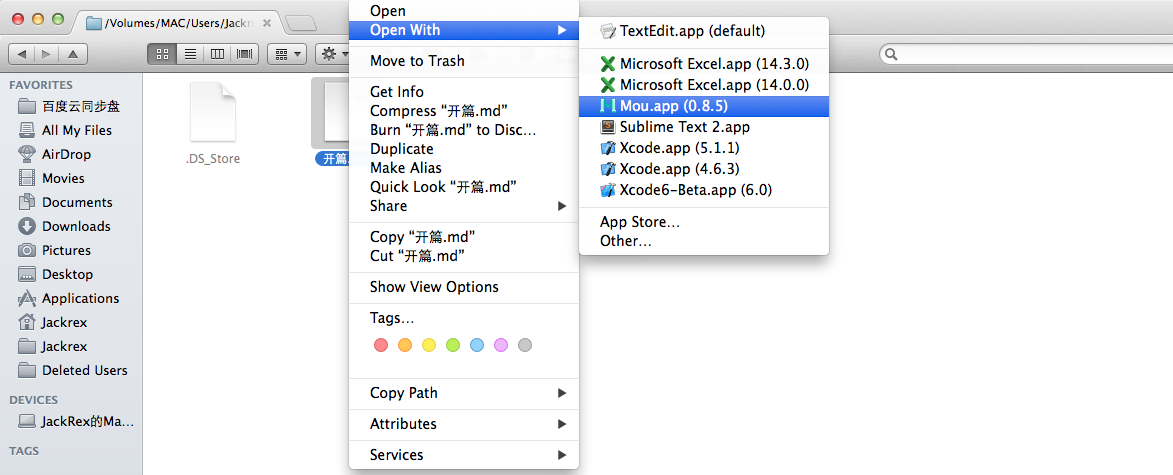The width and height of the screenshot is (1173, 475).
Task: Expand the Open With submenu
Action: coord(464,30)
